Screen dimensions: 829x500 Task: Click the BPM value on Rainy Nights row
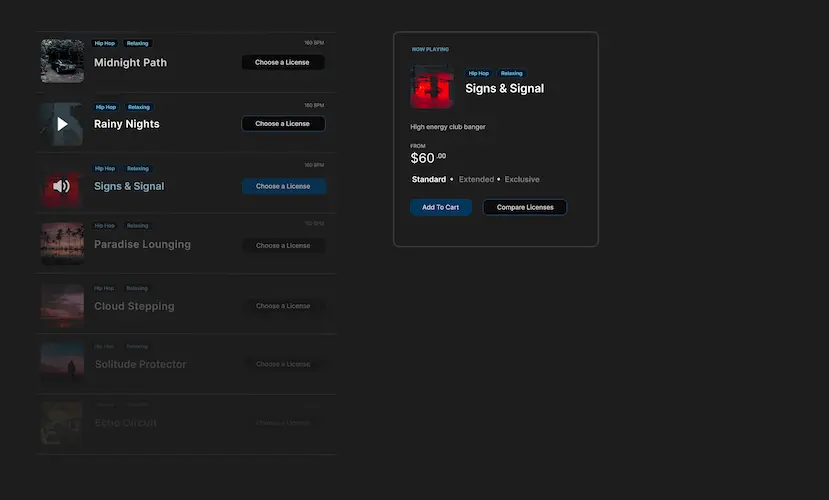click(x=314, y=105)
